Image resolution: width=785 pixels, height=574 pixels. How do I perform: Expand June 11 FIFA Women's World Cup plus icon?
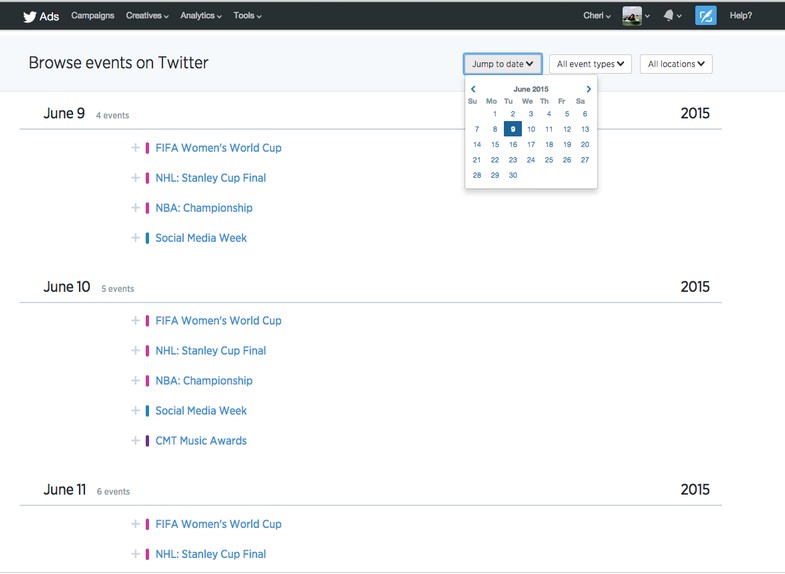135,524
